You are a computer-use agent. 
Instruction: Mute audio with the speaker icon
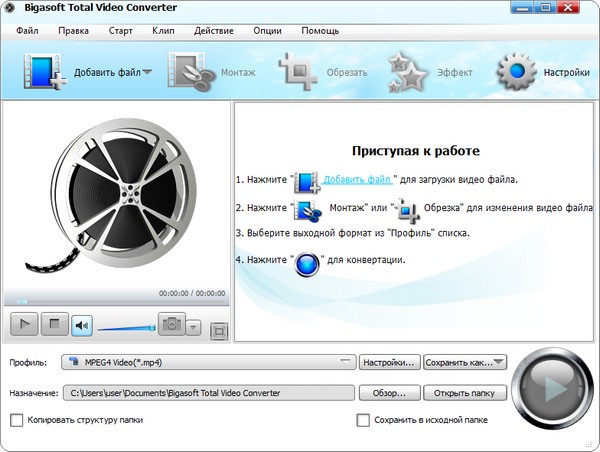click(x=81, y=324)
